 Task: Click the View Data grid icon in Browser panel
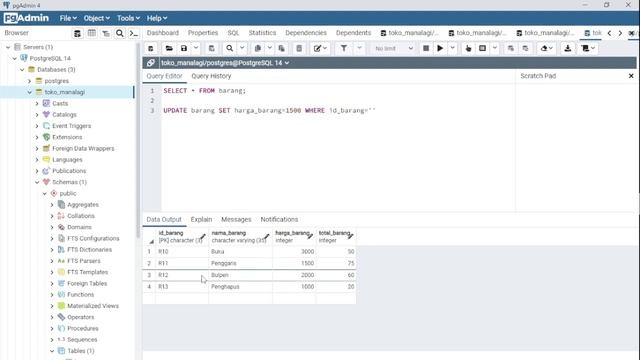click(92, 33)
